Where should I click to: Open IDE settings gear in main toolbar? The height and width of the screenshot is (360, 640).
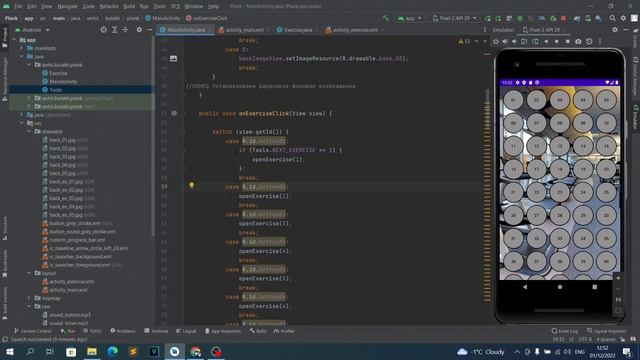(623, 18)
